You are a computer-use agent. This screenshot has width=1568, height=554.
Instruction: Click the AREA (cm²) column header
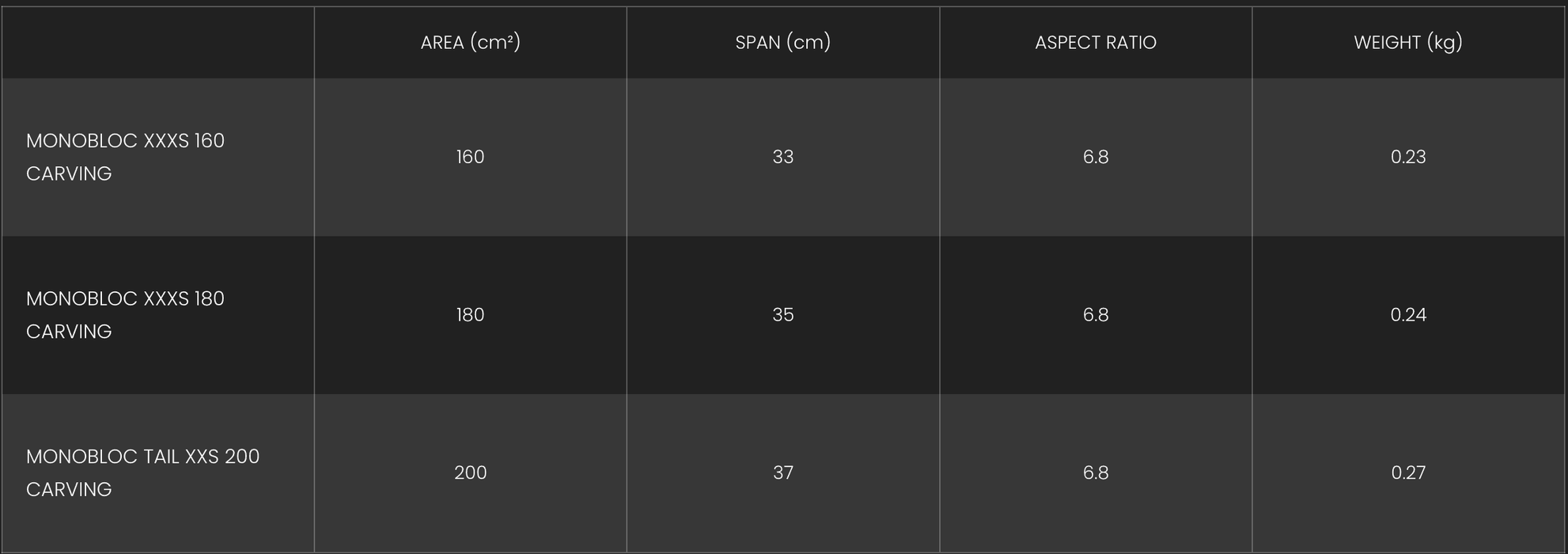pyautogui.click(x=470, y=43)
